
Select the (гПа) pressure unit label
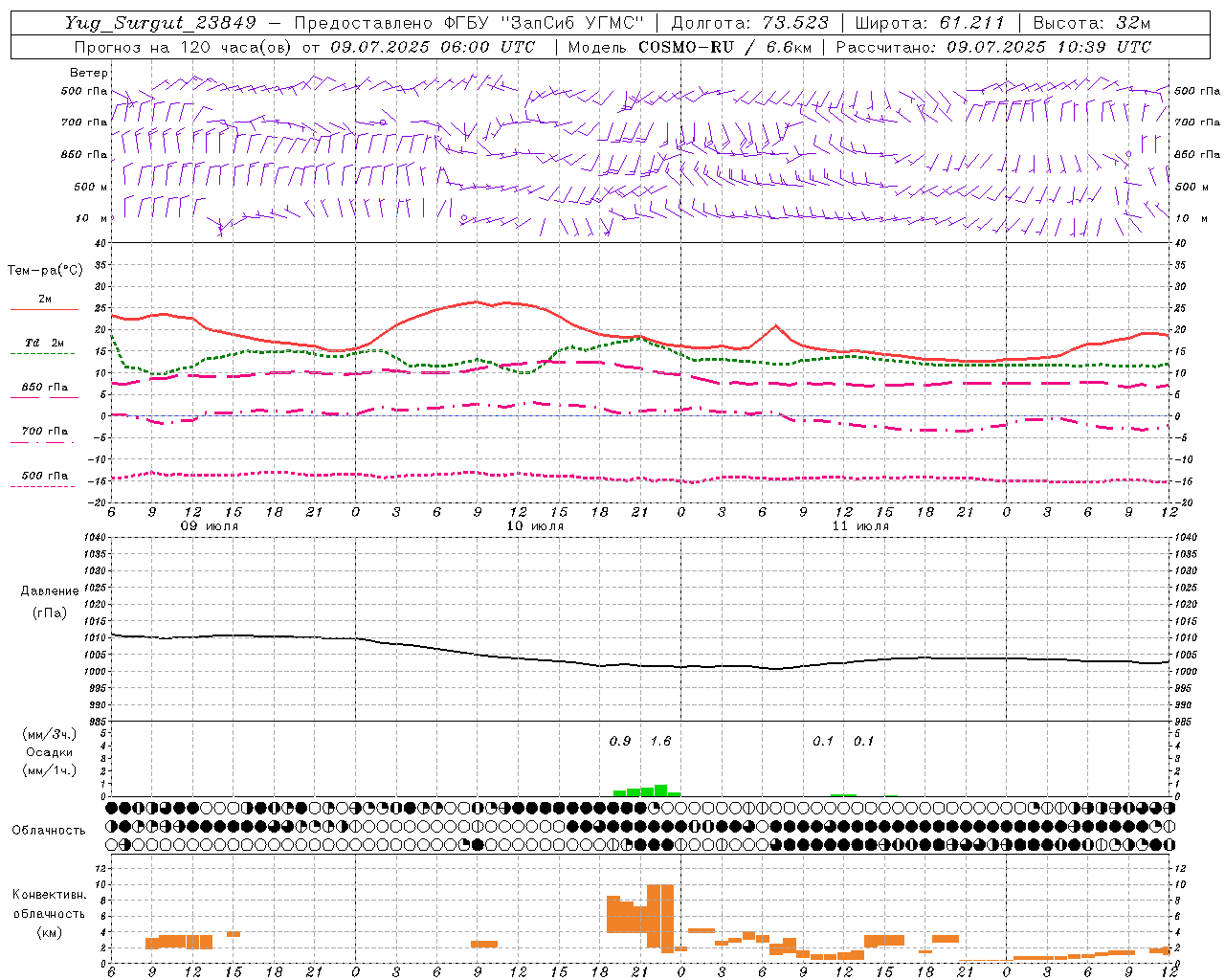click(50, 612)
